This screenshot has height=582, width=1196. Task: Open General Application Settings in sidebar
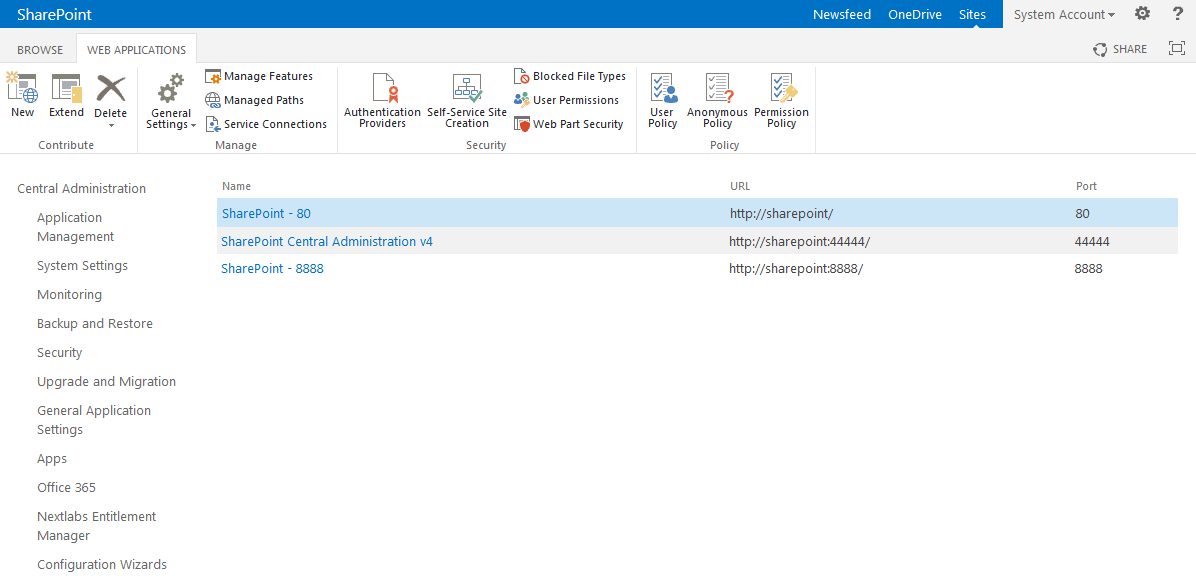(94, 420)
